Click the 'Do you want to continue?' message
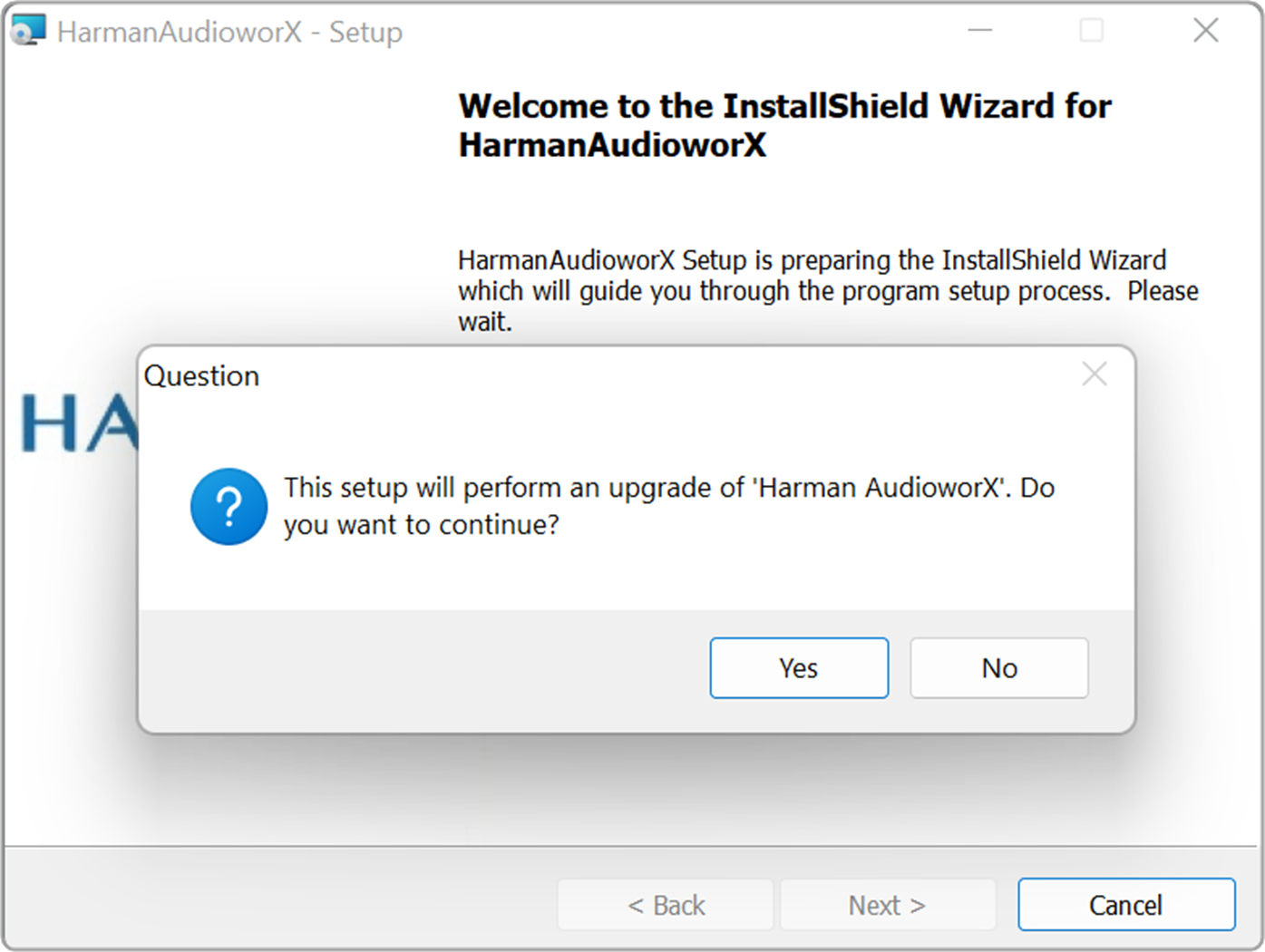1265x952 pixels. point(669,506)
